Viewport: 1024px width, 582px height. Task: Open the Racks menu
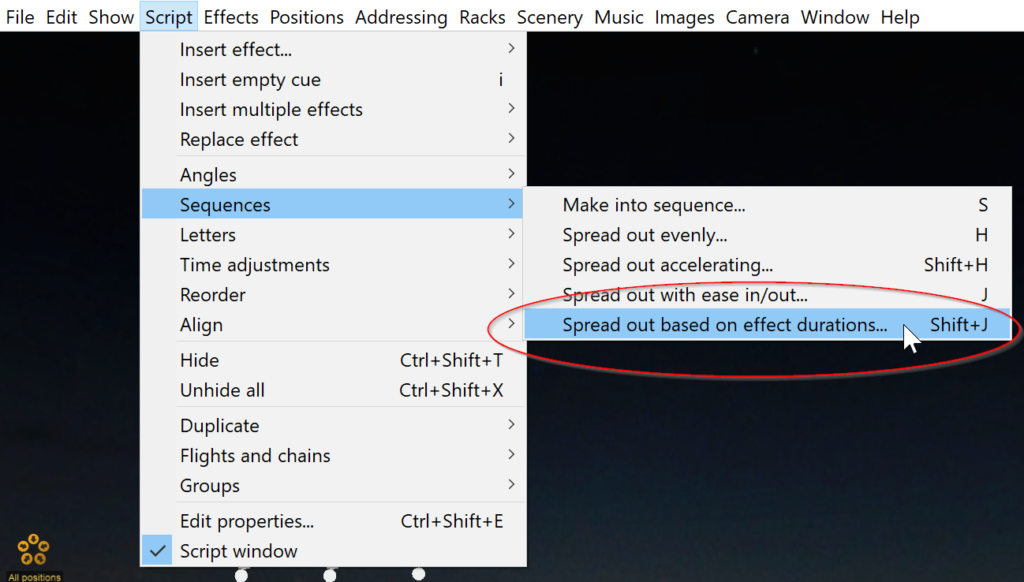pyautogui.click(x=482, y=17)
